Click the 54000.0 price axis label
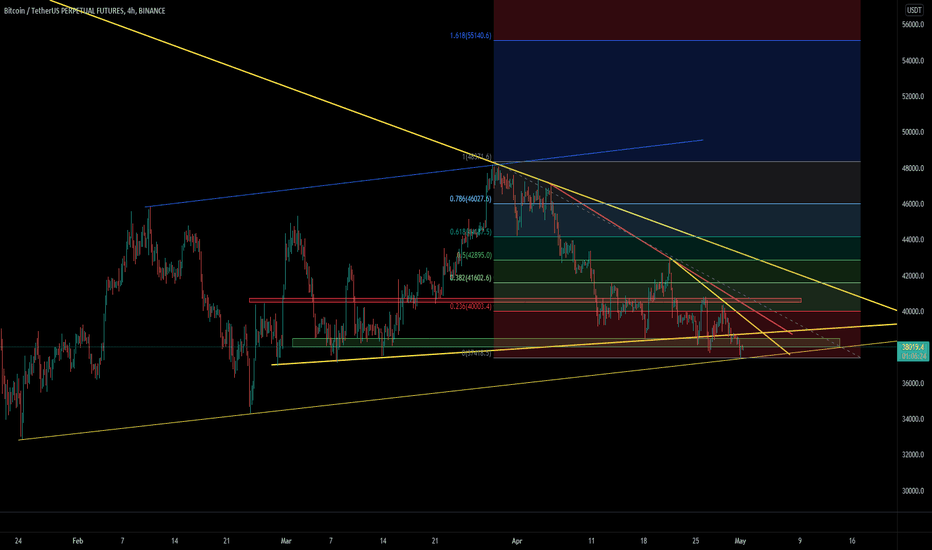Viewport: 932px width, 550px height. pyautogui.click(x=912, y=61)
